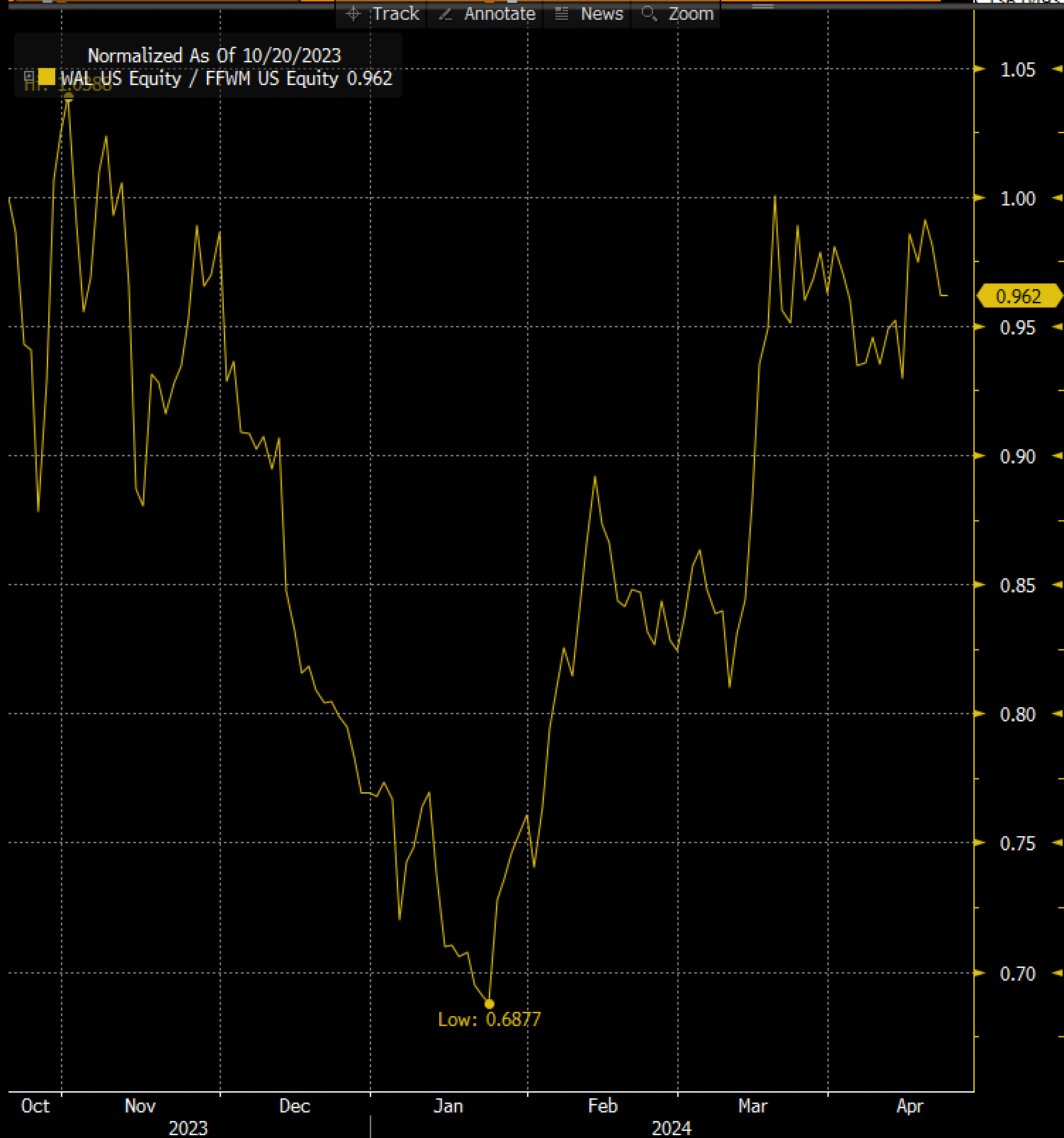Click the Zoom magnifier icon
This screenshot has width=1064, height=1138.
click(x=649, y=14)
